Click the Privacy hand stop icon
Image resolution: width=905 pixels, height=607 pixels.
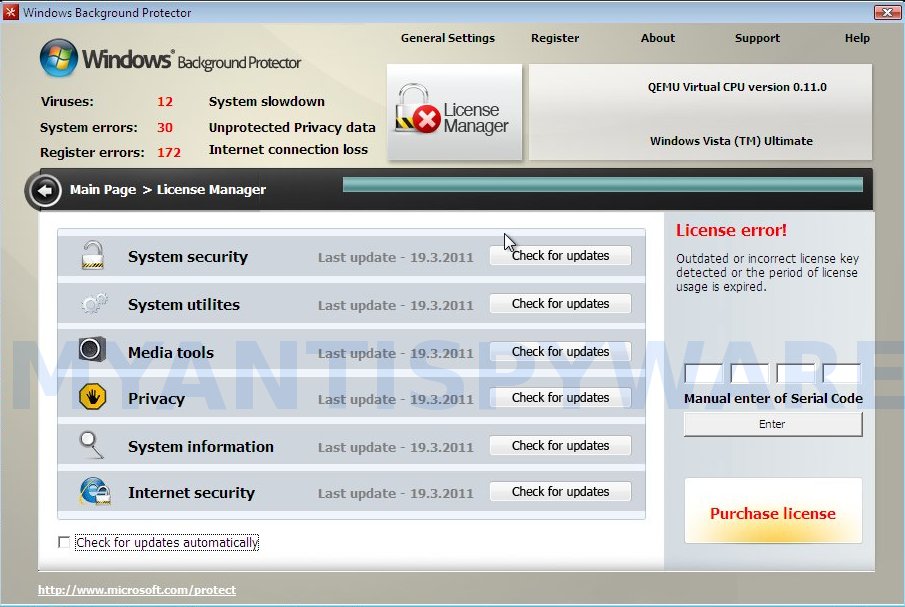click(92, 396)
